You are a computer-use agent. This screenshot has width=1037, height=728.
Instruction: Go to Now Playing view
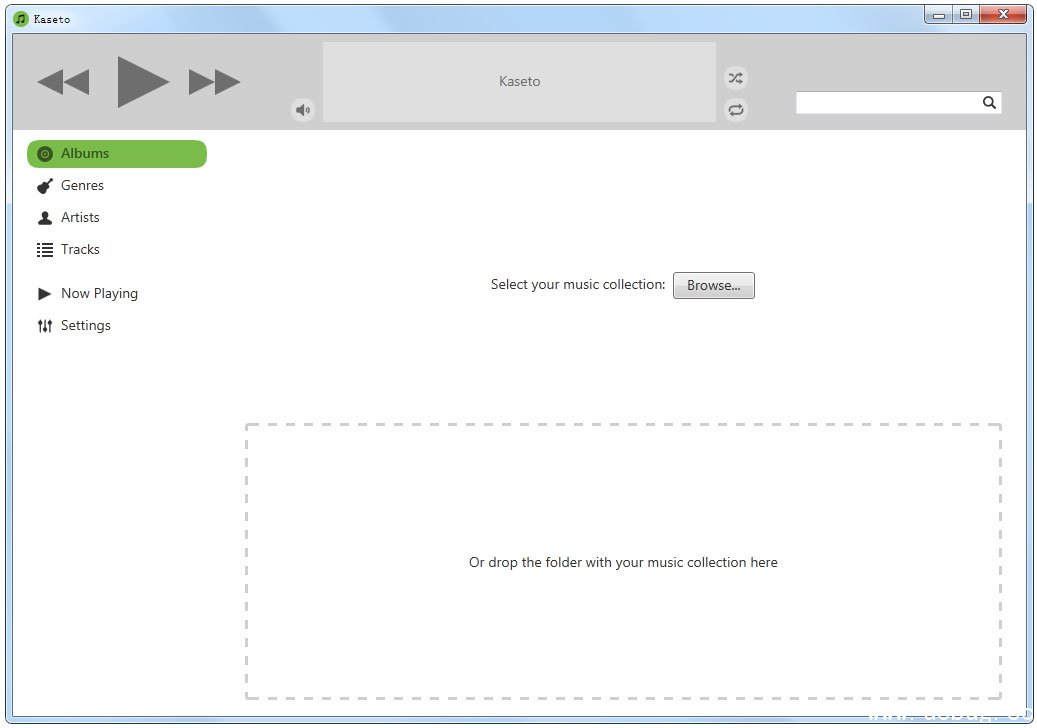pos(99,294)
